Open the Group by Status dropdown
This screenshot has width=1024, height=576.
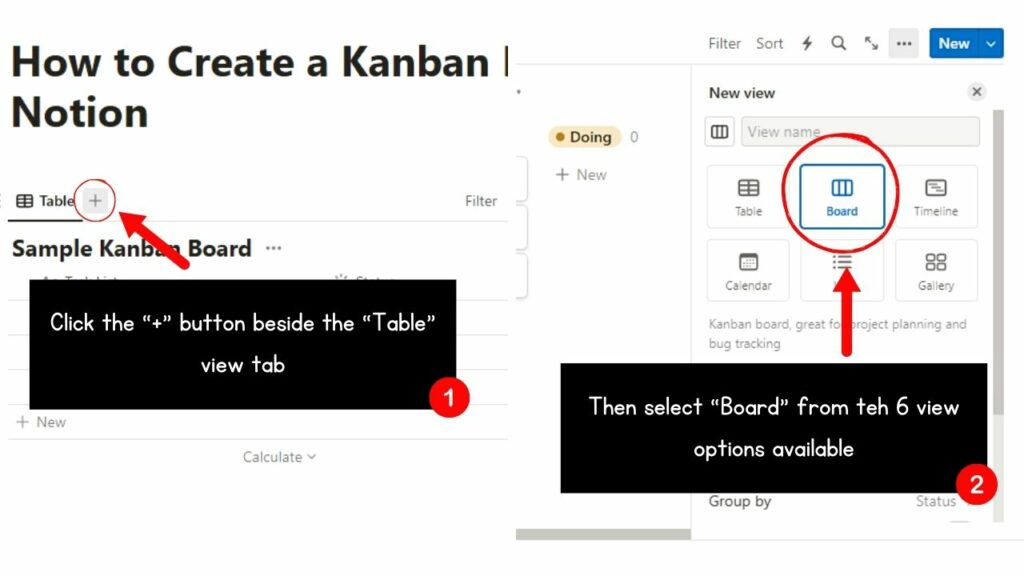(935, 501)
